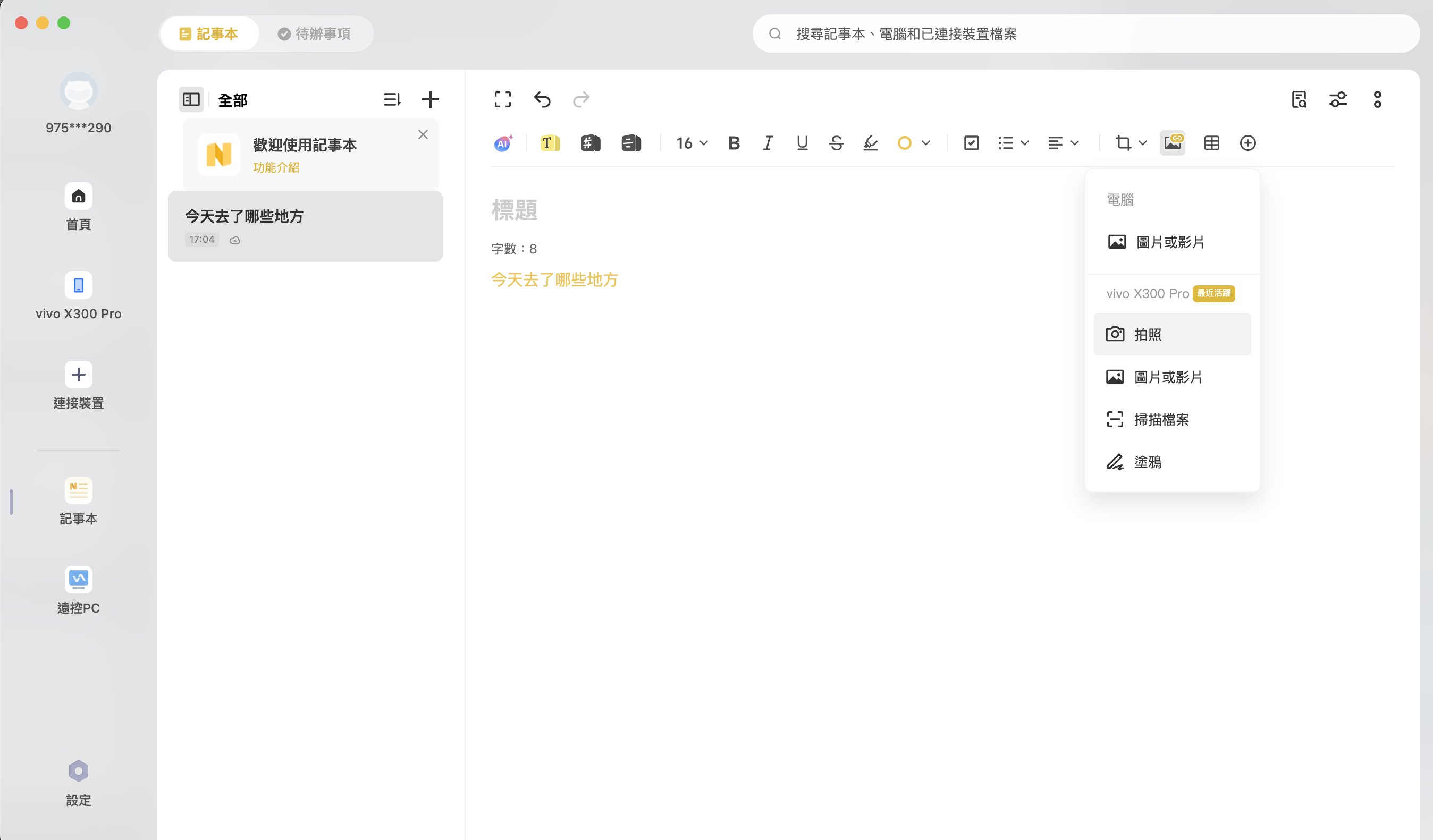Insert a table using the grid icon
This screenshot has width=1433, height=840.
point(1211,143)
